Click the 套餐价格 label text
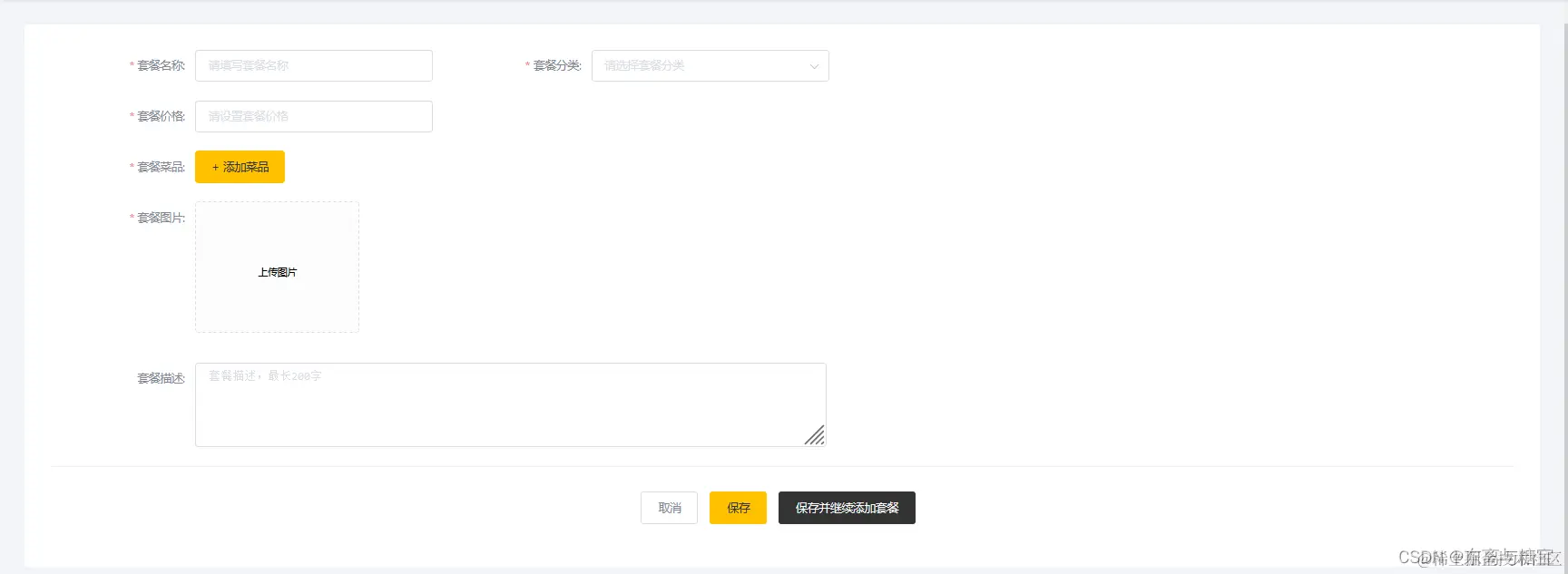Viewport: 1568px width, 574px height. pyautogui.click(x=161, y=116)
